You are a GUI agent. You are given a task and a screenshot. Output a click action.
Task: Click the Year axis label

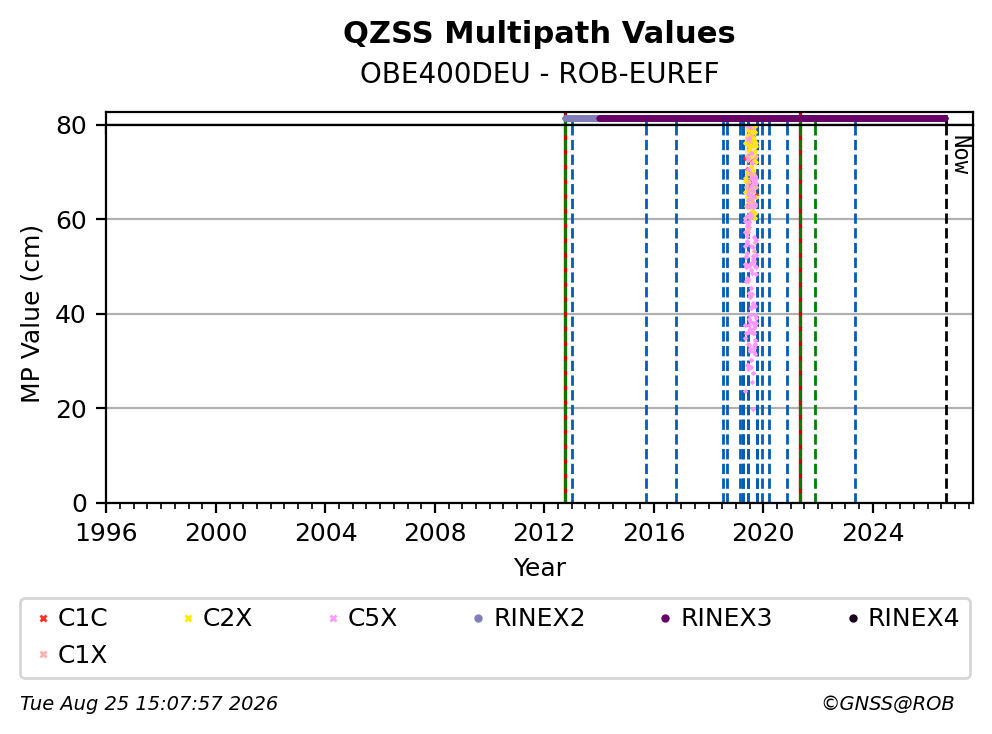(x=539, y=567)
